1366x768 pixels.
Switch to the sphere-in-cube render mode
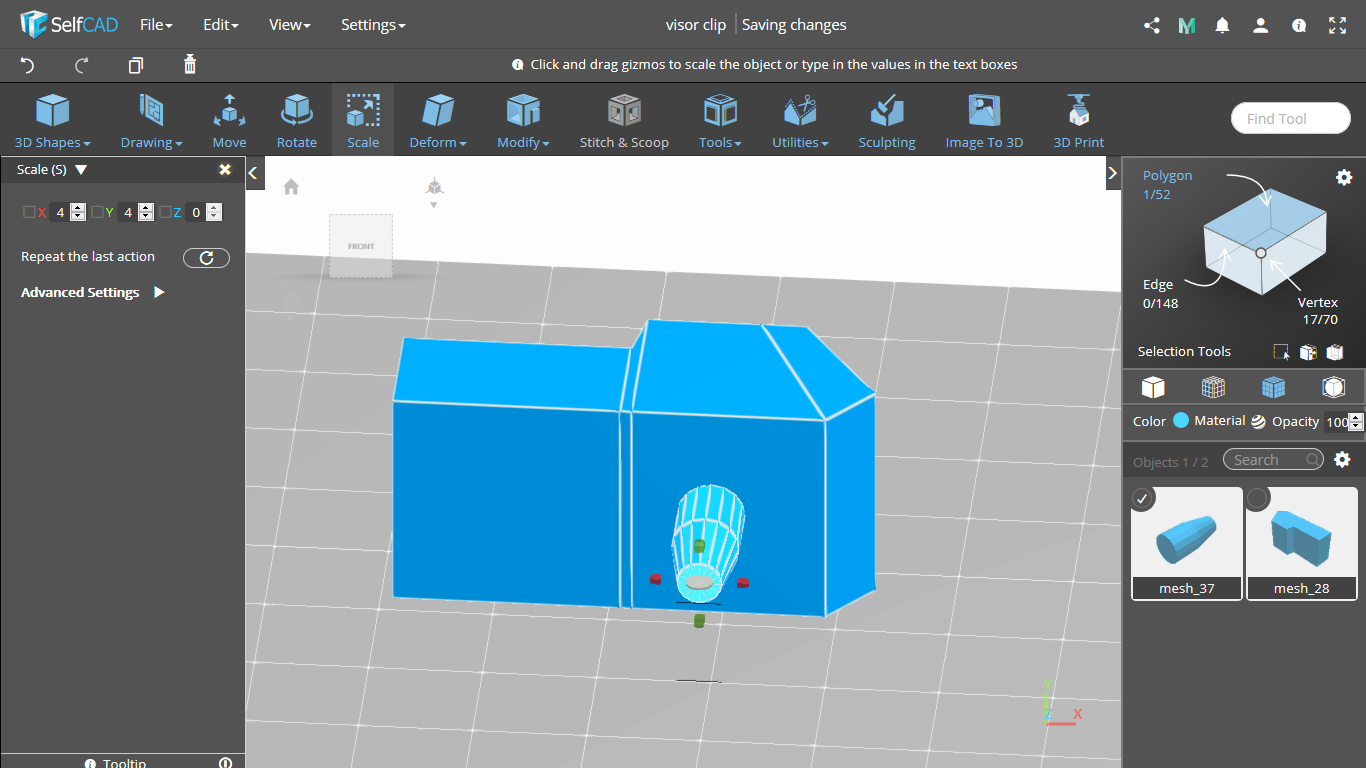pos(1333,387)
